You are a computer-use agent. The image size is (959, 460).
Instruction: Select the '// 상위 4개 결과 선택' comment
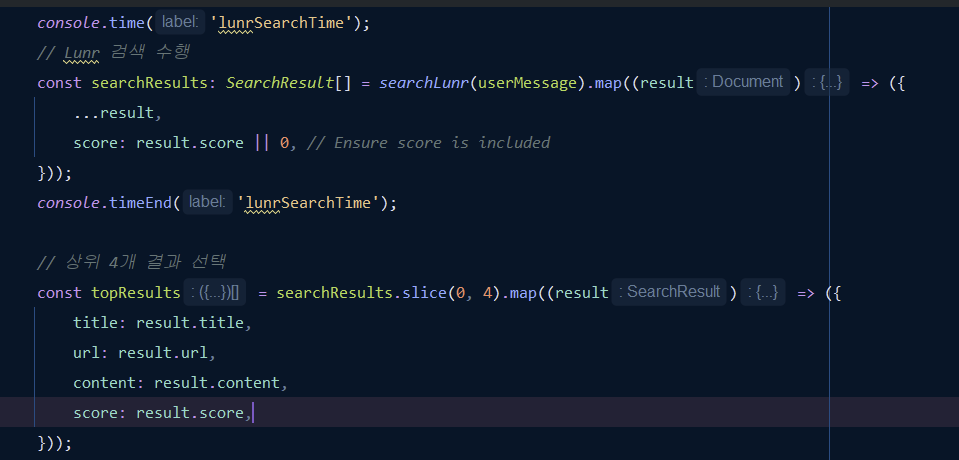click(x=132, y=262)
